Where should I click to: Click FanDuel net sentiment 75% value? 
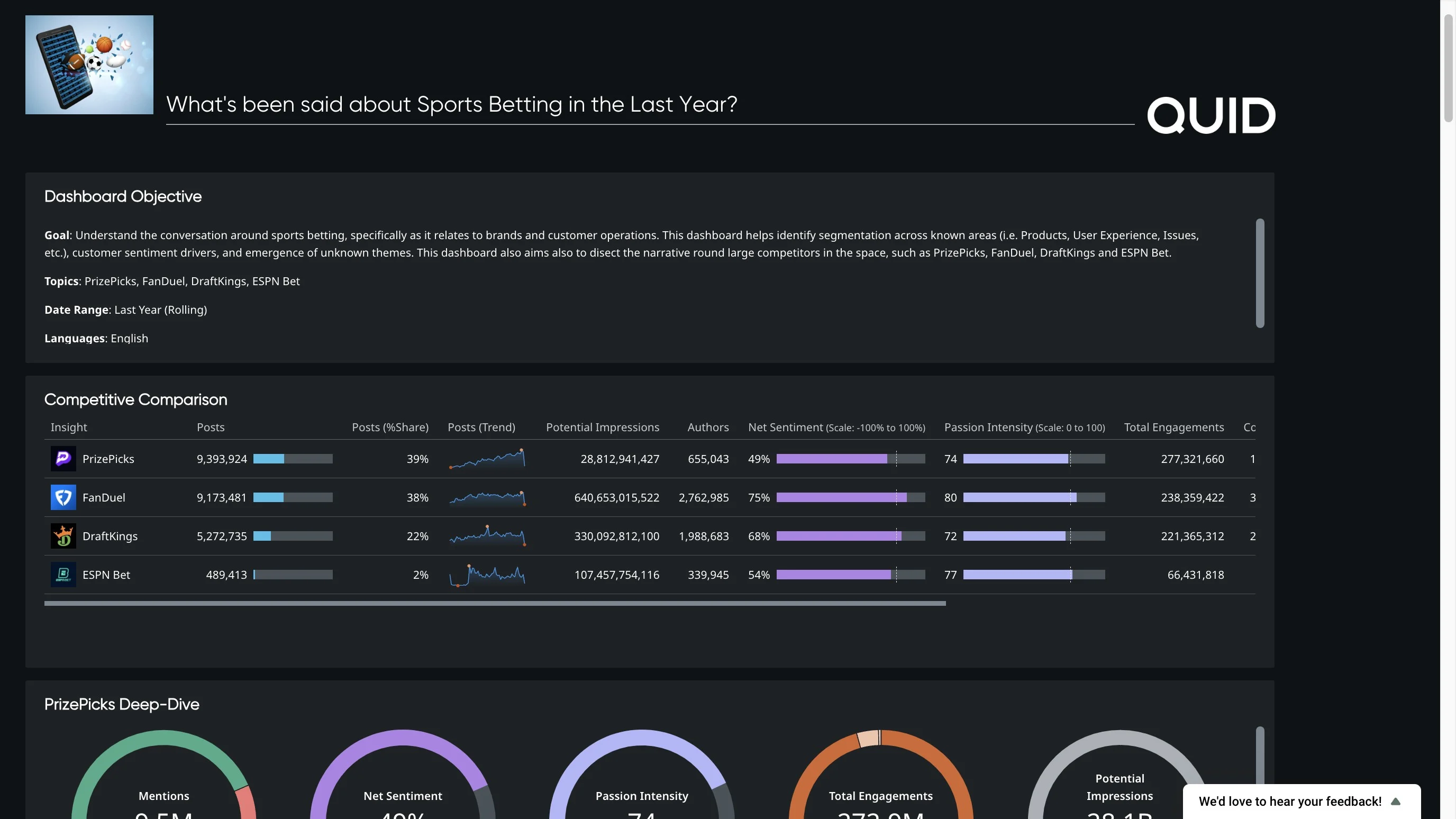click(759, 497)
